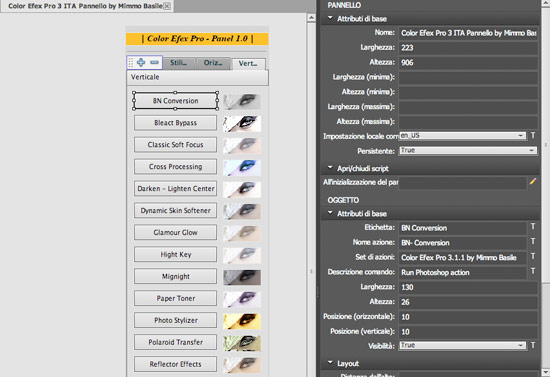Click the Cross Processing button
Image resolution: width=550 pixels, height=377 pixels.
tap(175, 167)
